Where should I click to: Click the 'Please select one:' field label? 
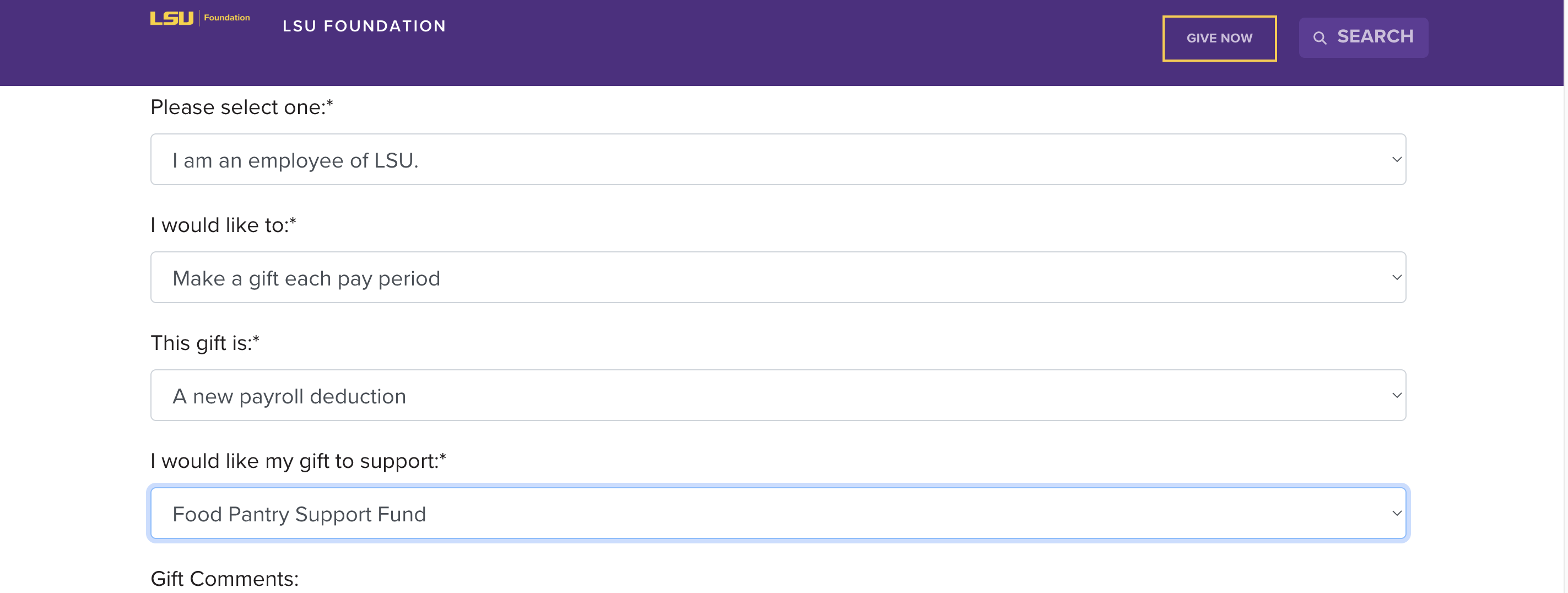point(242,107)
